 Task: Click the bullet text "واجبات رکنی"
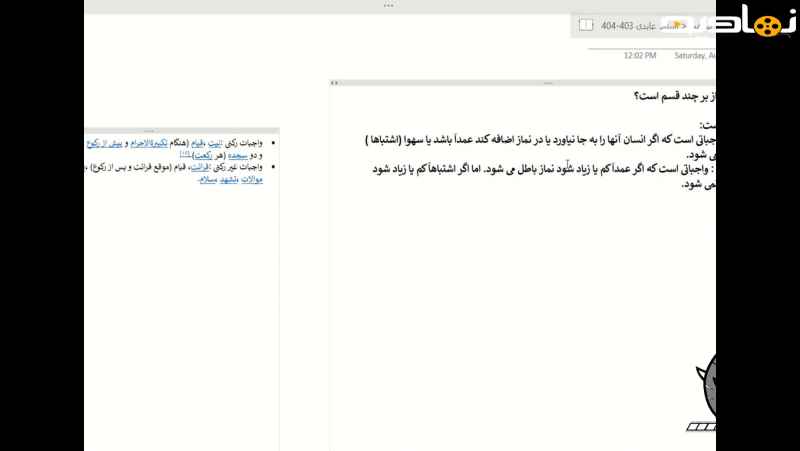tap(243, 143)
